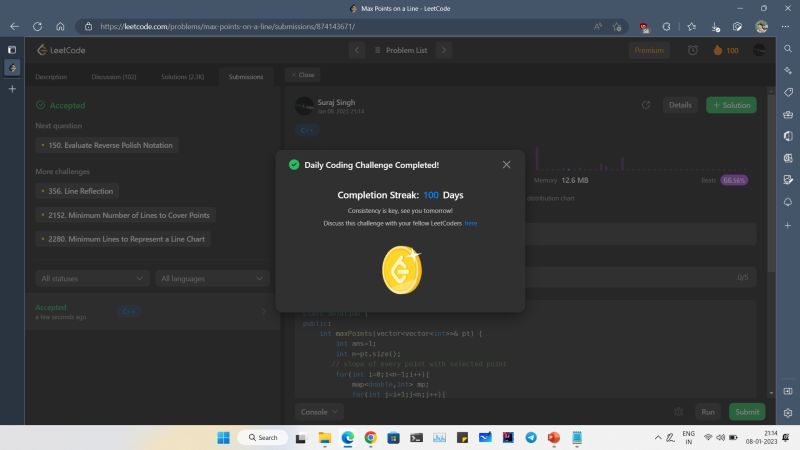Open the timer alarm clock icon
This screenshot has width=800, height=450.
point(693,50)
